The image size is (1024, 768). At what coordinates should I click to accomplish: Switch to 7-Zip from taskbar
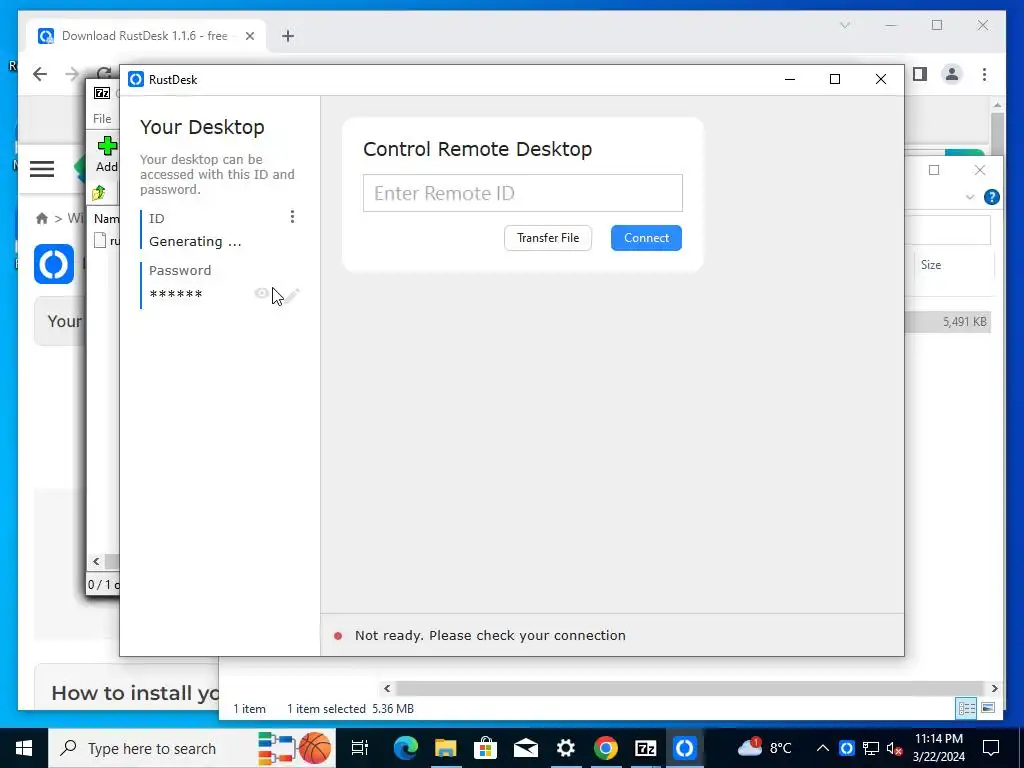[645, 748]
